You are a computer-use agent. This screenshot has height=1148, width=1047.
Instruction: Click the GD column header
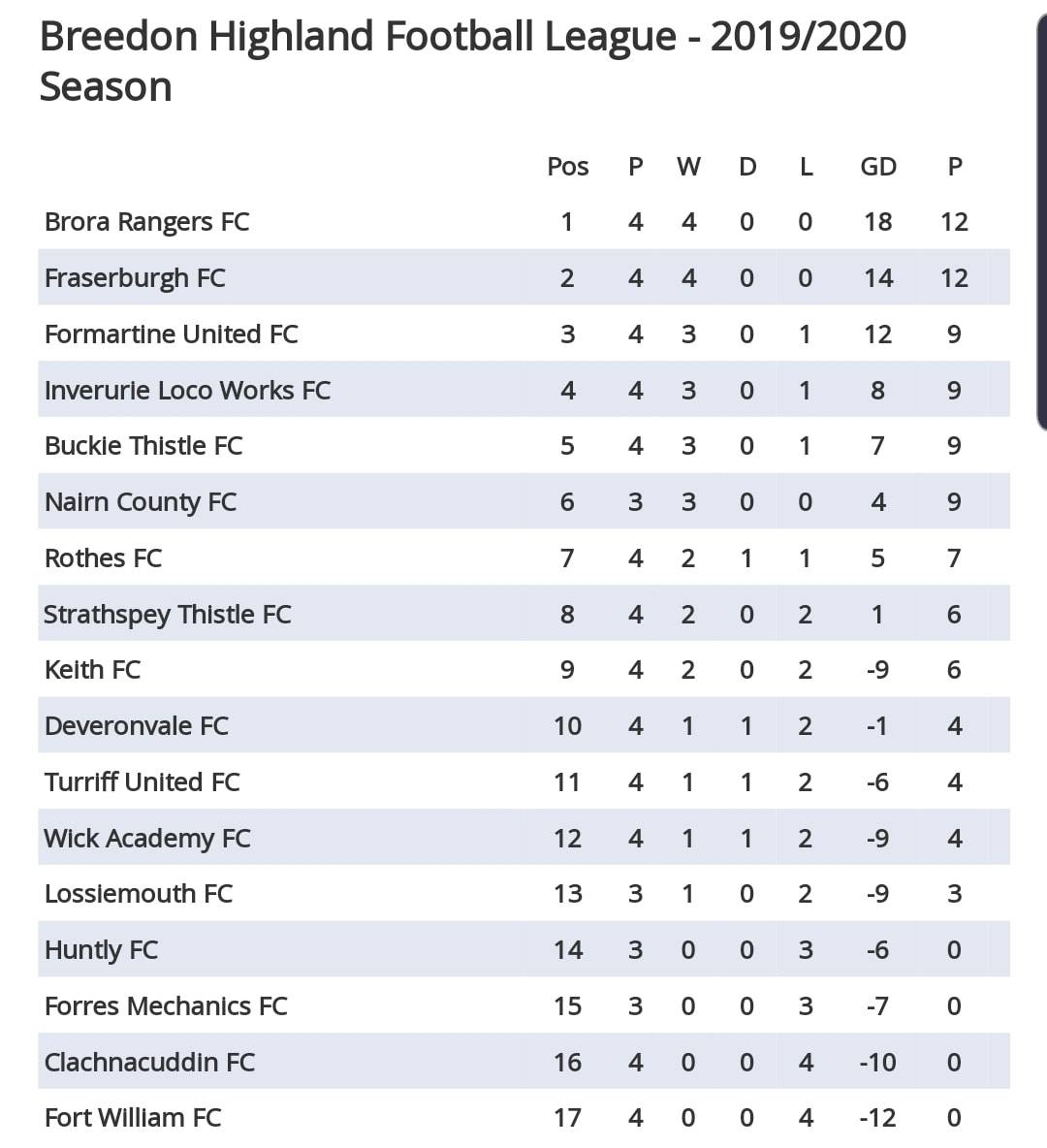878,167
